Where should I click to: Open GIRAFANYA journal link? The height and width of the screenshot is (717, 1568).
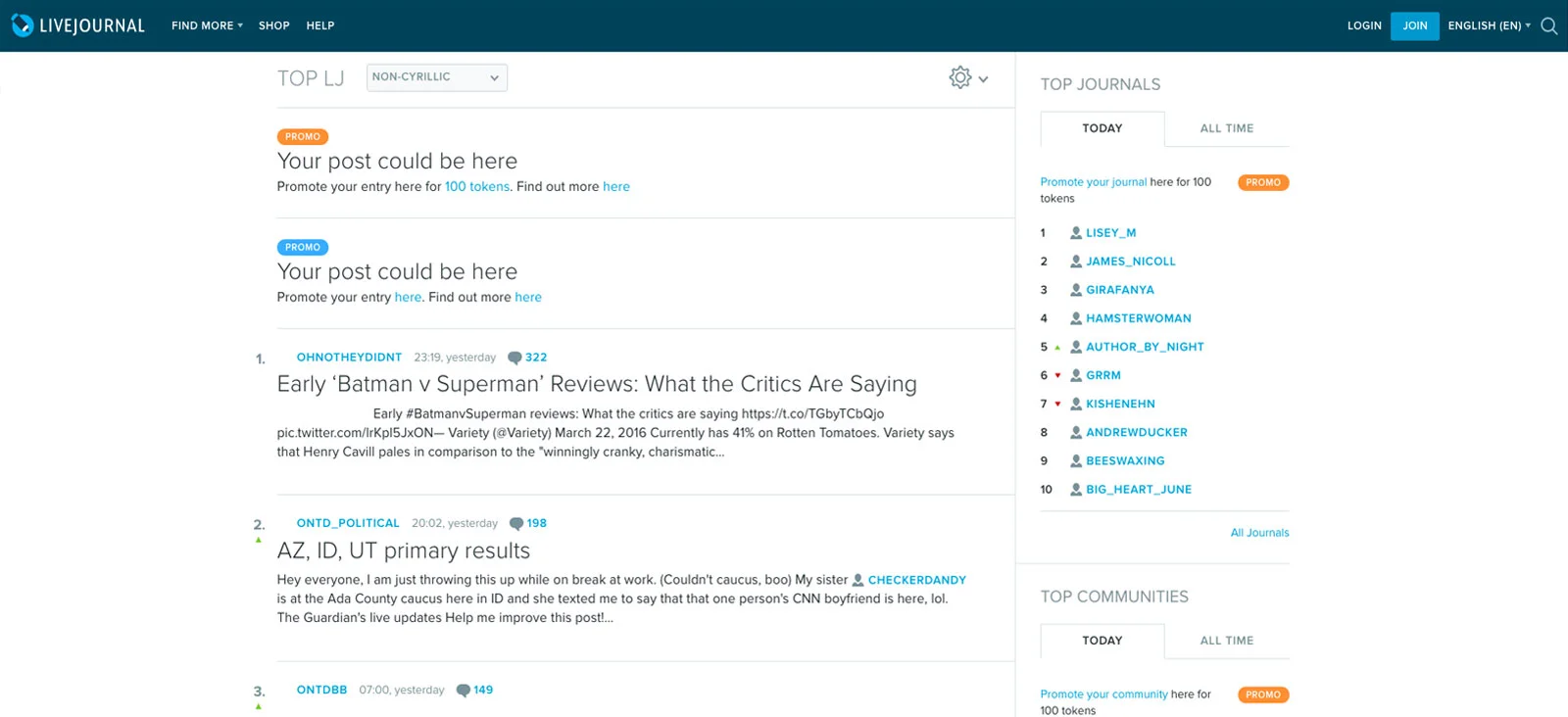click(x=1119, y=290)
